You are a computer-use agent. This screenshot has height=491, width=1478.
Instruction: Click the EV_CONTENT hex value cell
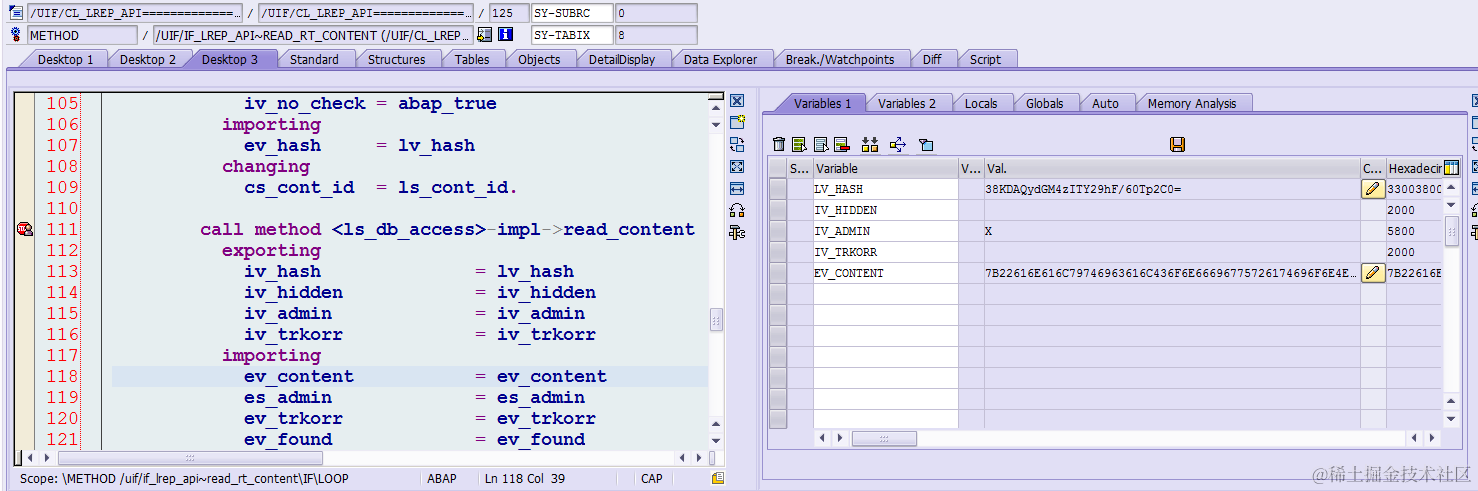(1414, 273)
